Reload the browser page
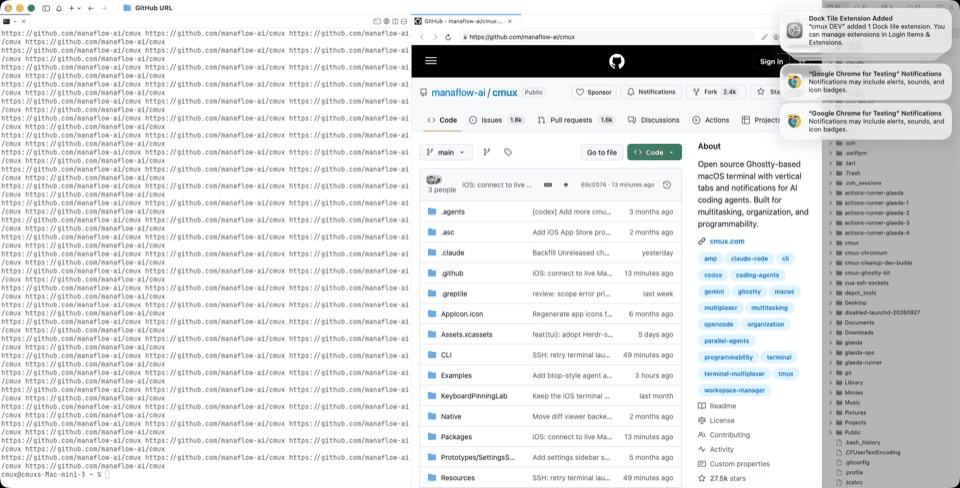 (448, 37)
